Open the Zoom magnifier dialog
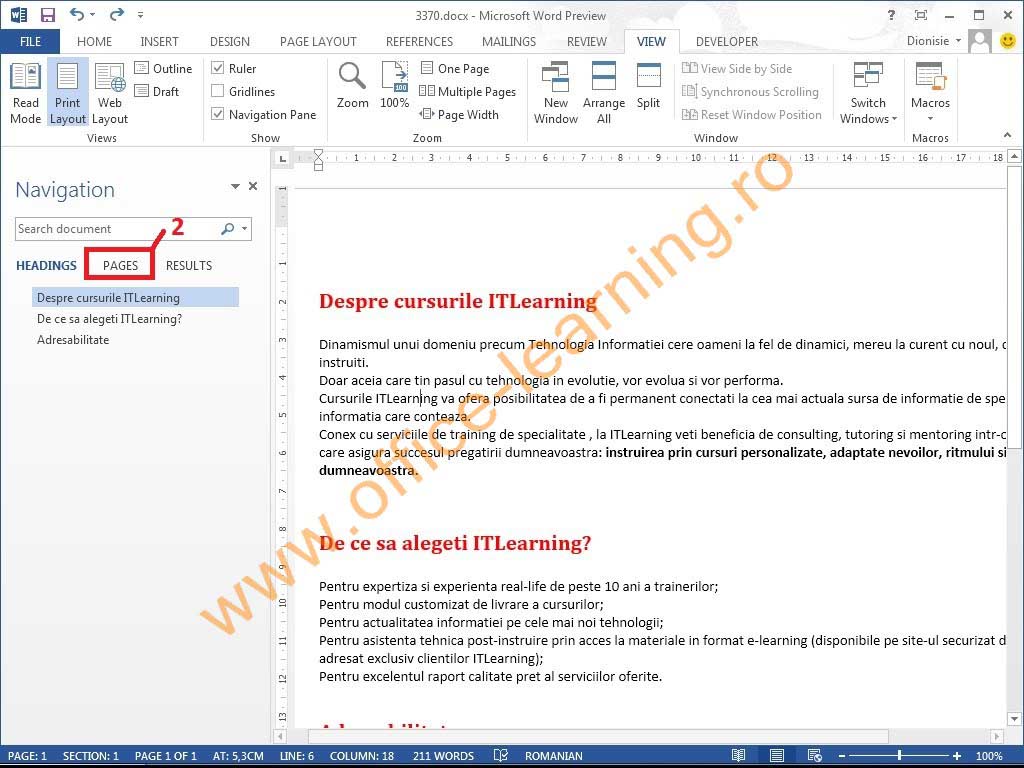Image resolution: width=1024 pixels, height=768 pixels. pos(353,86)
